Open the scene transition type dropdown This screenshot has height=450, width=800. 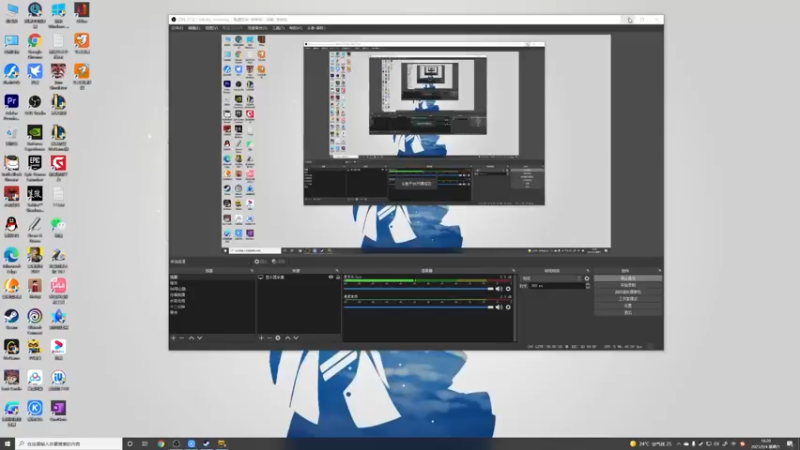(551, 279)
